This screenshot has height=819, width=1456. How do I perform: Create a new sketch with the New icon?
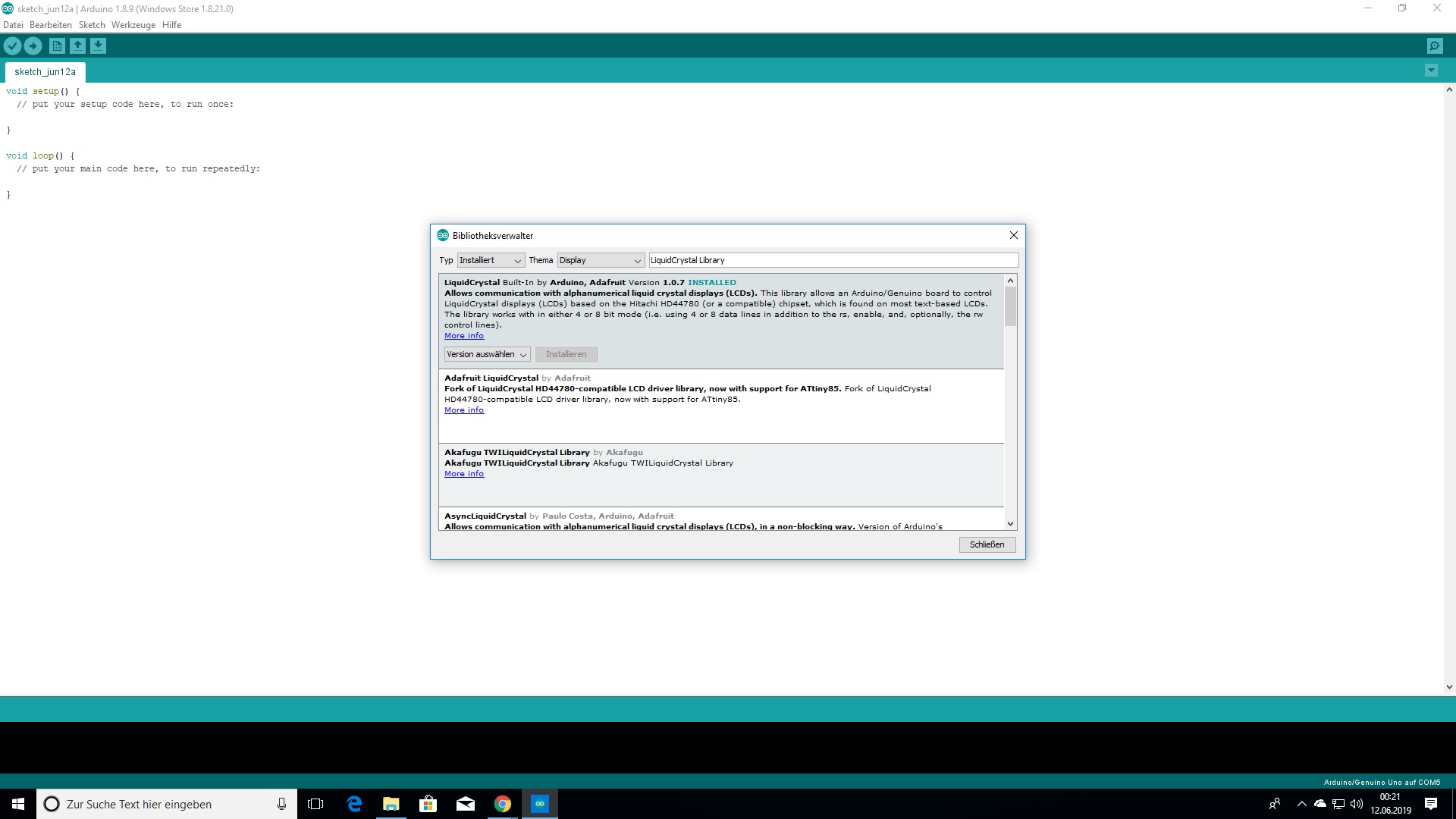point(57,46)
